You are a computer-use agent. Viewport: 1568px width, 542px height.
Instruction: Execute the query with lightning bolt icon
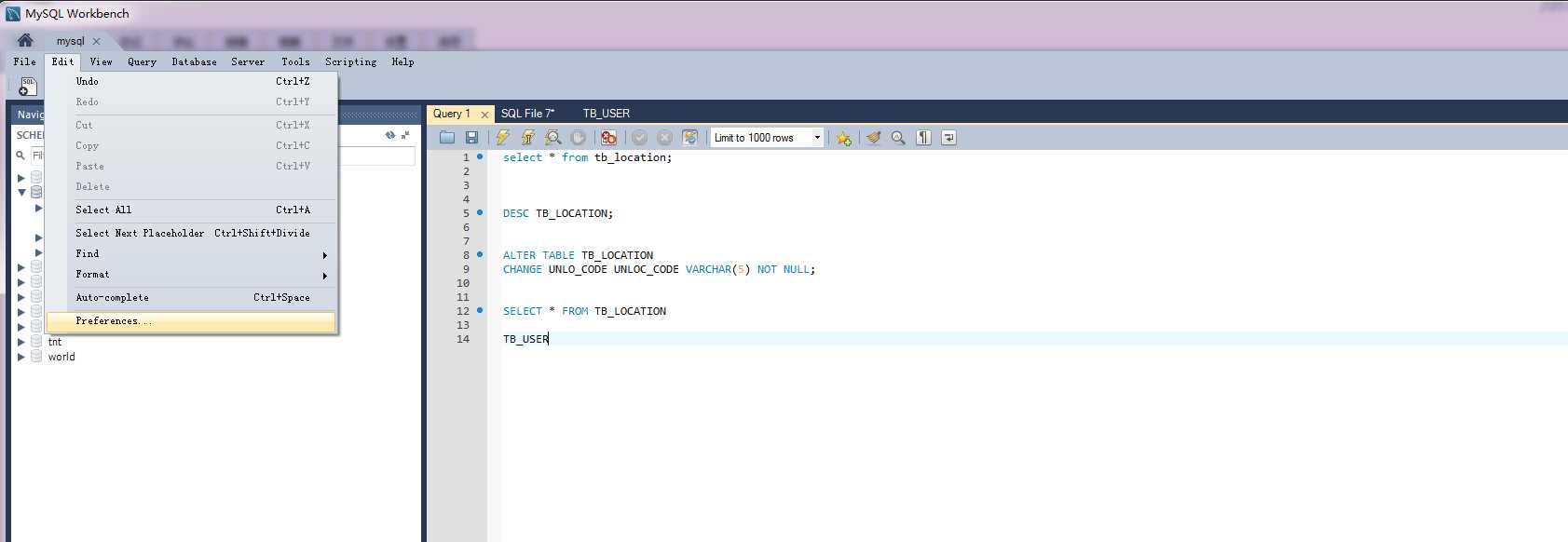[x=503, y=138]
